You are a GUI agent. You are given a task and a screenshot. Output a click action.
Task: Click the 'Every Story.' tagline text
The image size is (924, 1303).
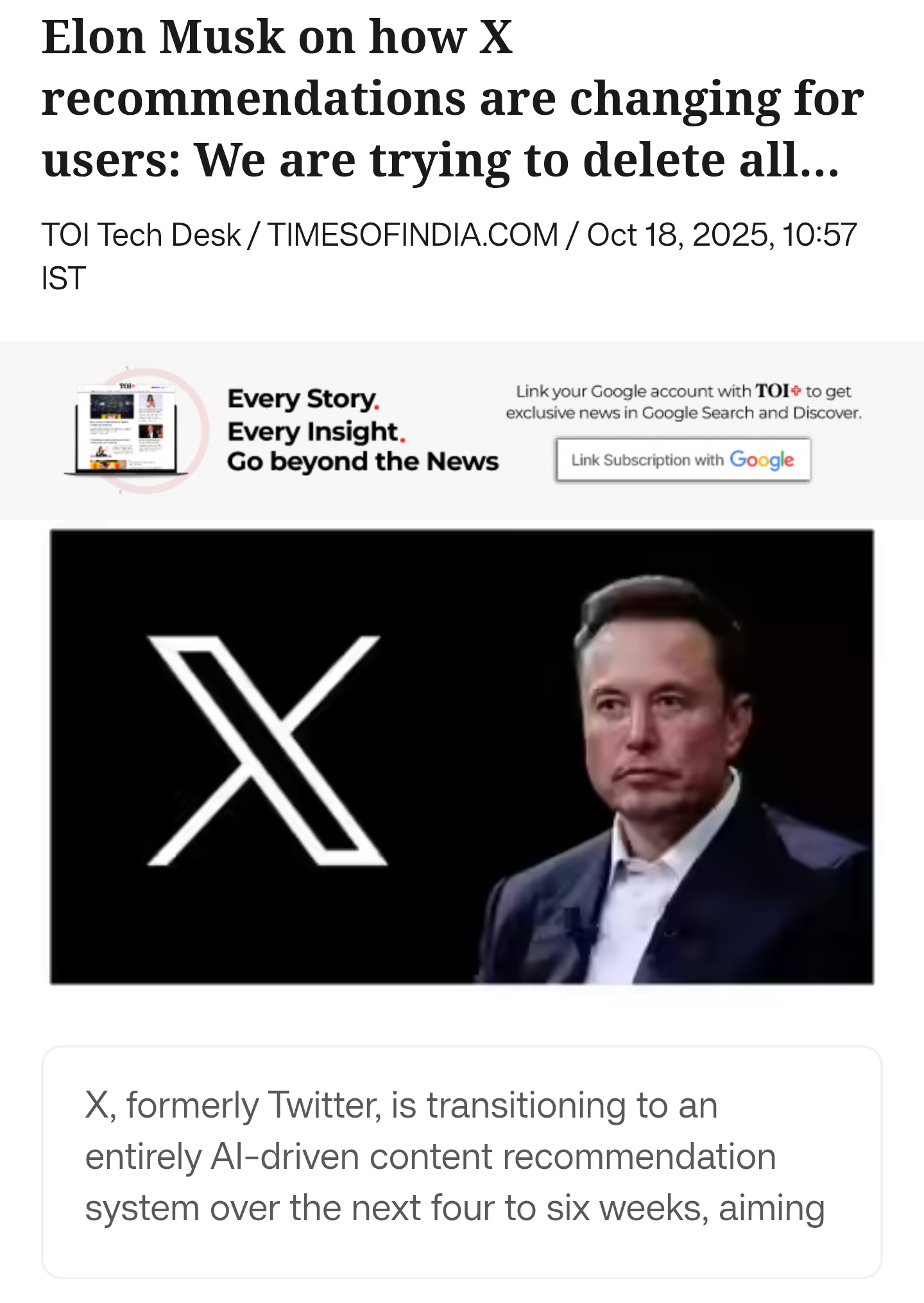tap(303, 399)
